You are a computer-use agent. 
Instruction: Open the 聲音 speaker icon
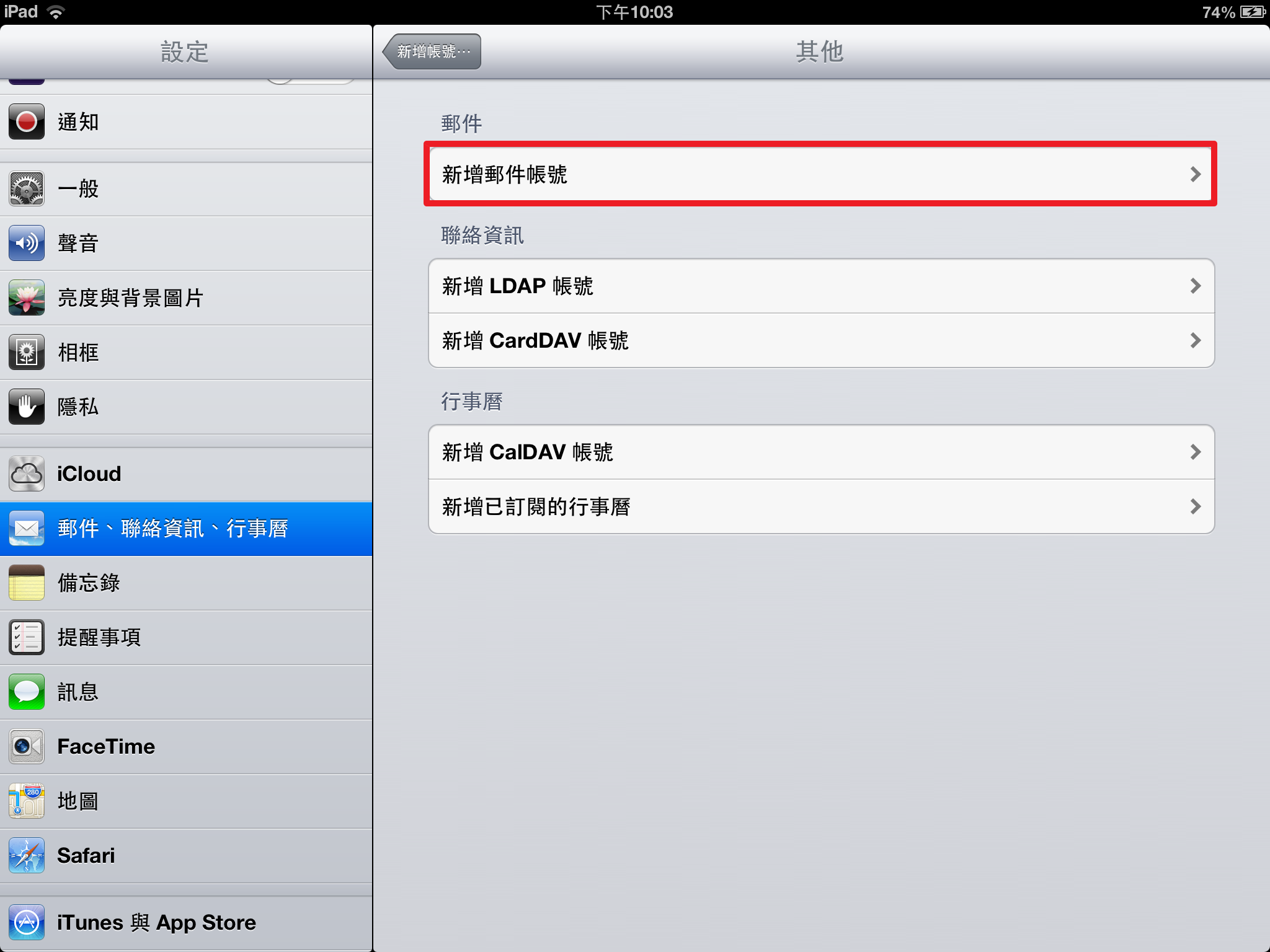point(27,243)
